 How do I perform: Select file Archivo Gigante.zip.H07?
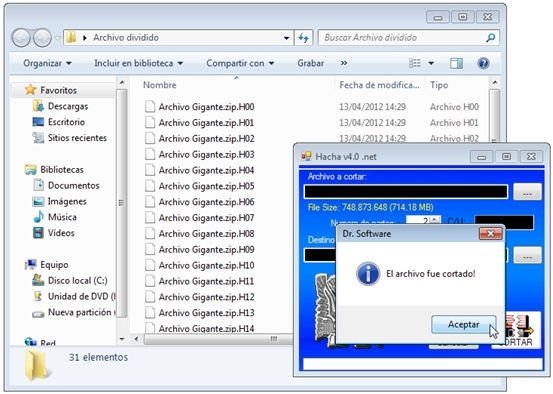click(206, 218)
